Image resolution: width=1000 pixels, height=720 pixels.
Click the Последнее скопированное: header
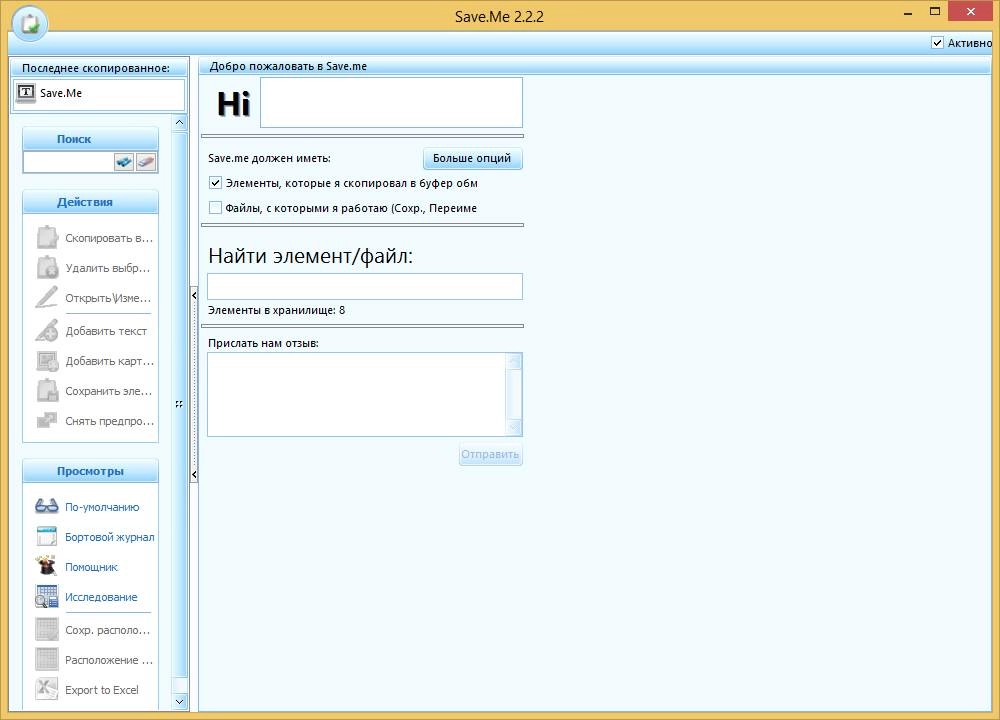tap(96, 68)
